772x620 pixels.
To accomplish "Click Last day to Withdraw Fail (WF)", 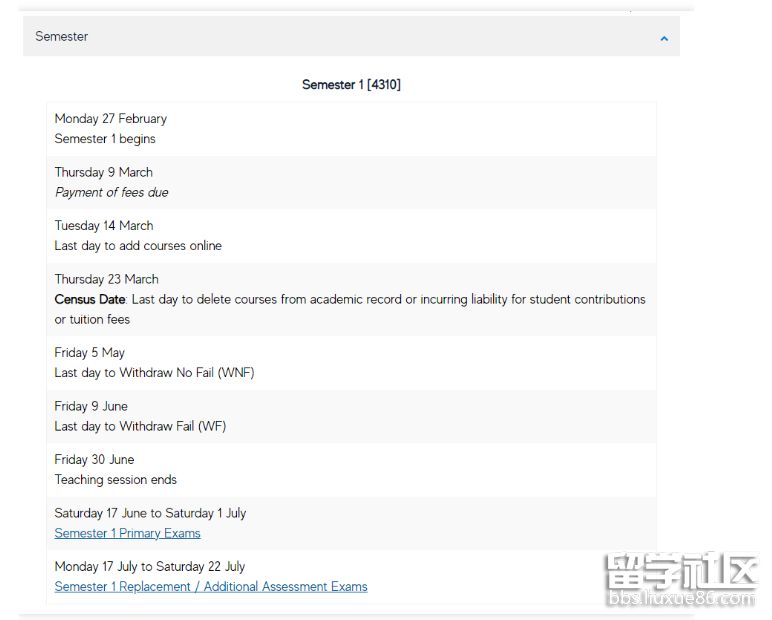I will pos(140,426).
